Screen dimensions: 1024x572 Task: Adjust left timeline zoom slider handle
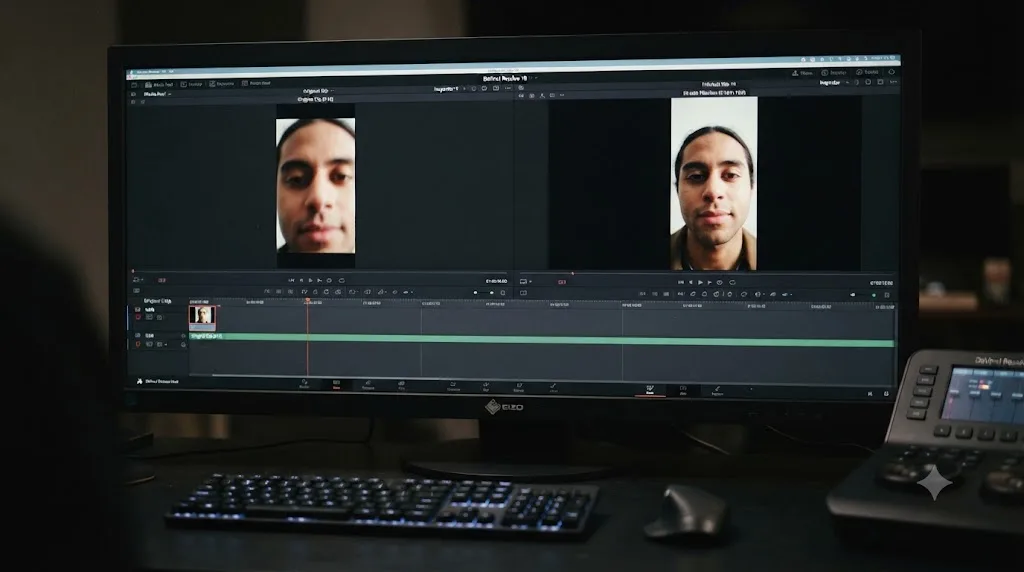492,293
